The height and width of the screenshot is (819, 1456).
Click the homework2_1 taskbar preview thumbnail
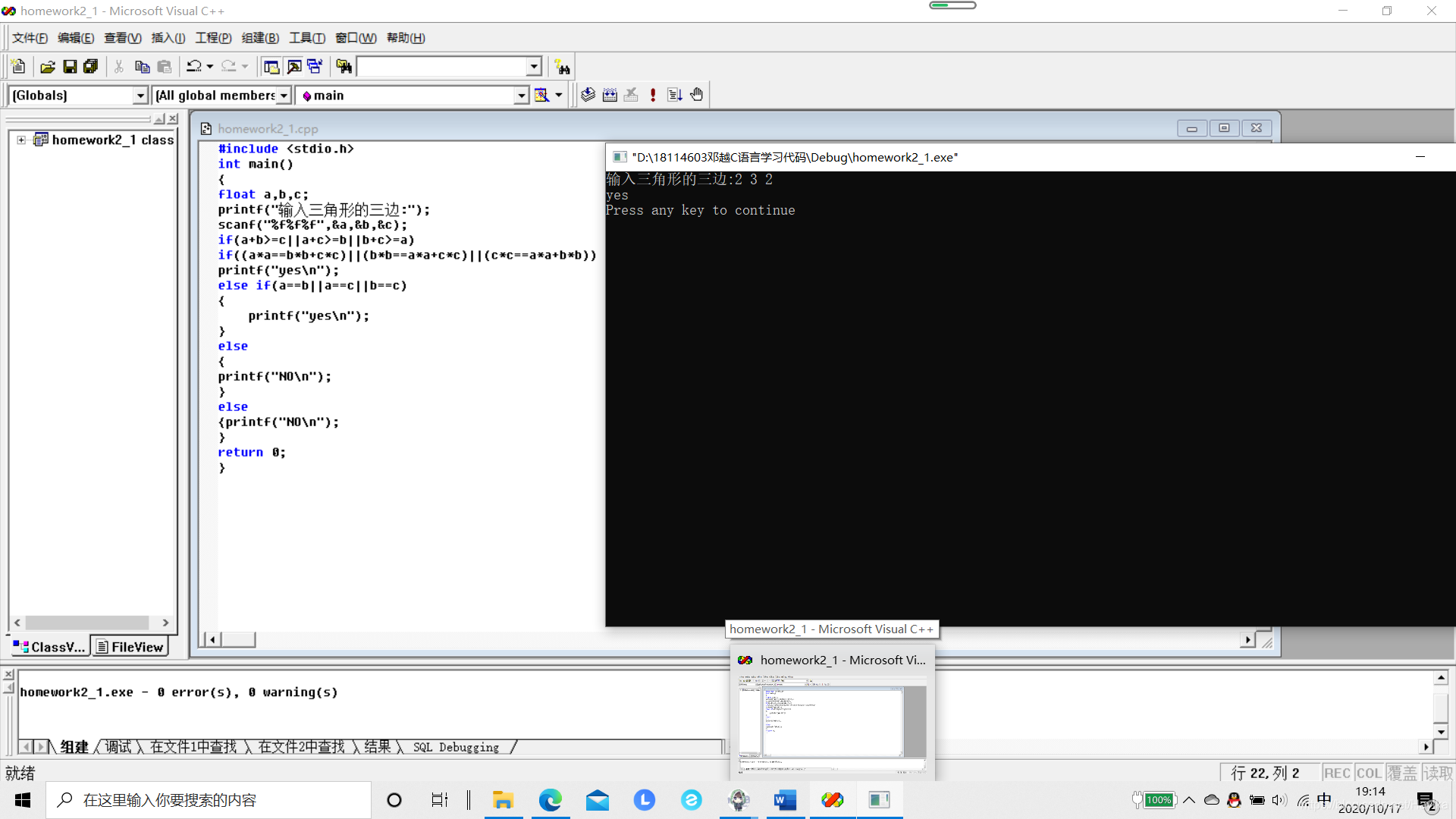point(832,724)
